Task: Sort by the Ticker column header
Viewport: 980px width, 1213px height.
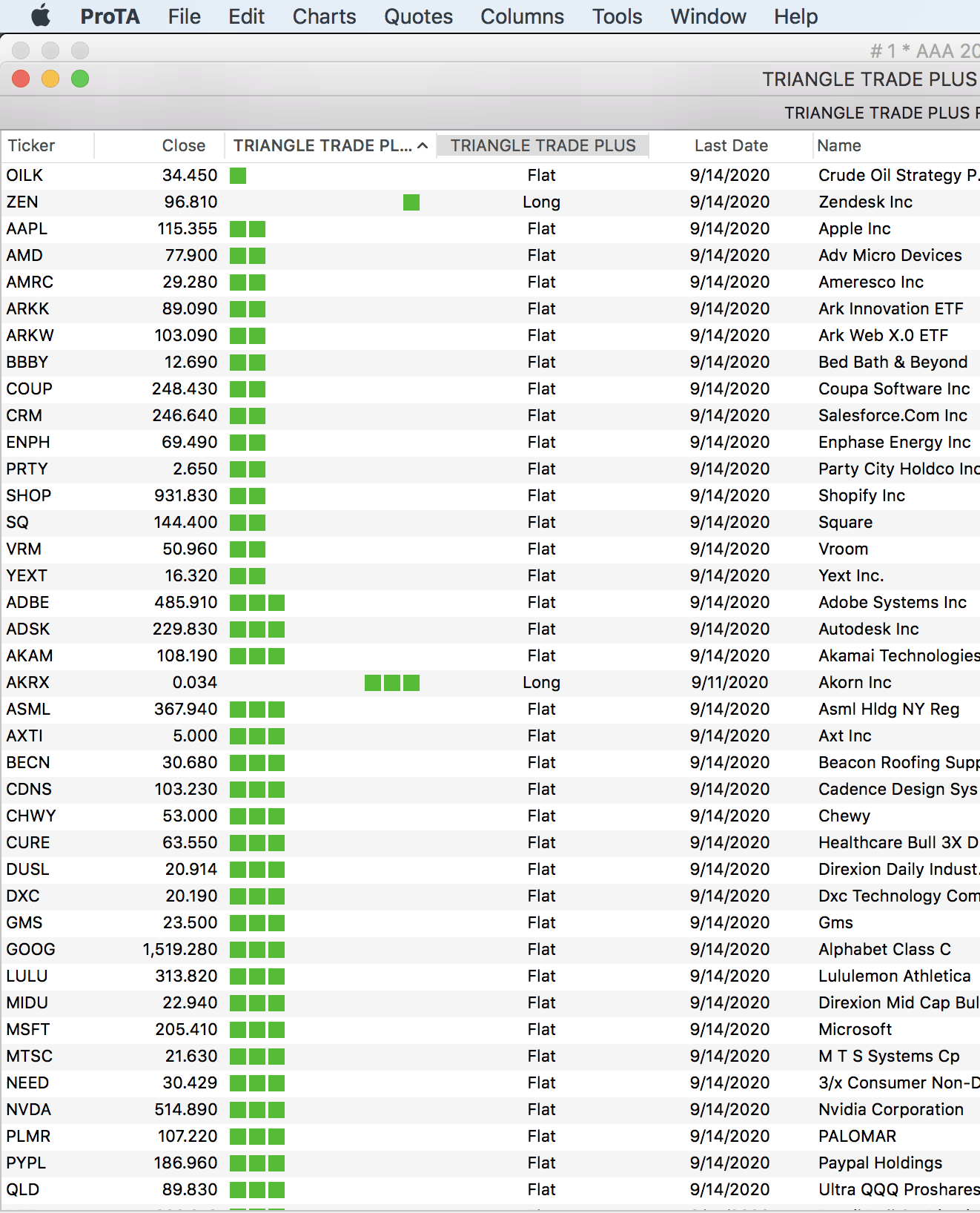Action: pos(47,145)
